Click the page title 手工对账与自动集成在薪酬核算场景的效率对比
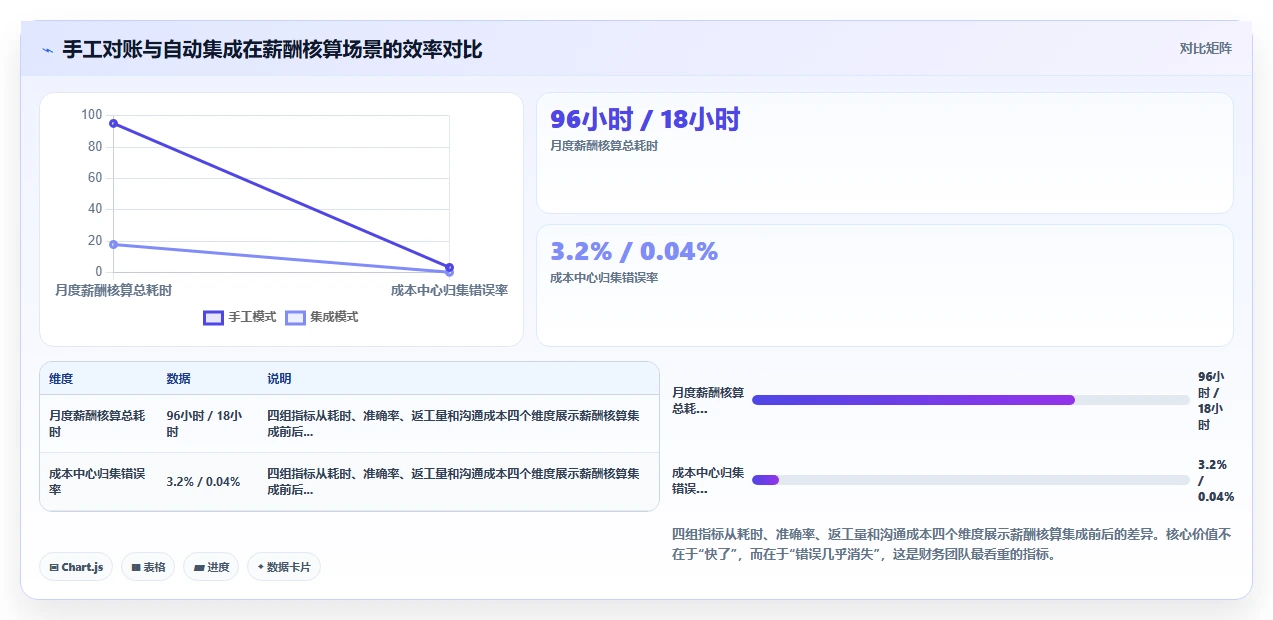This screenshot has width=1273, height=620. [x=272, y=49]
